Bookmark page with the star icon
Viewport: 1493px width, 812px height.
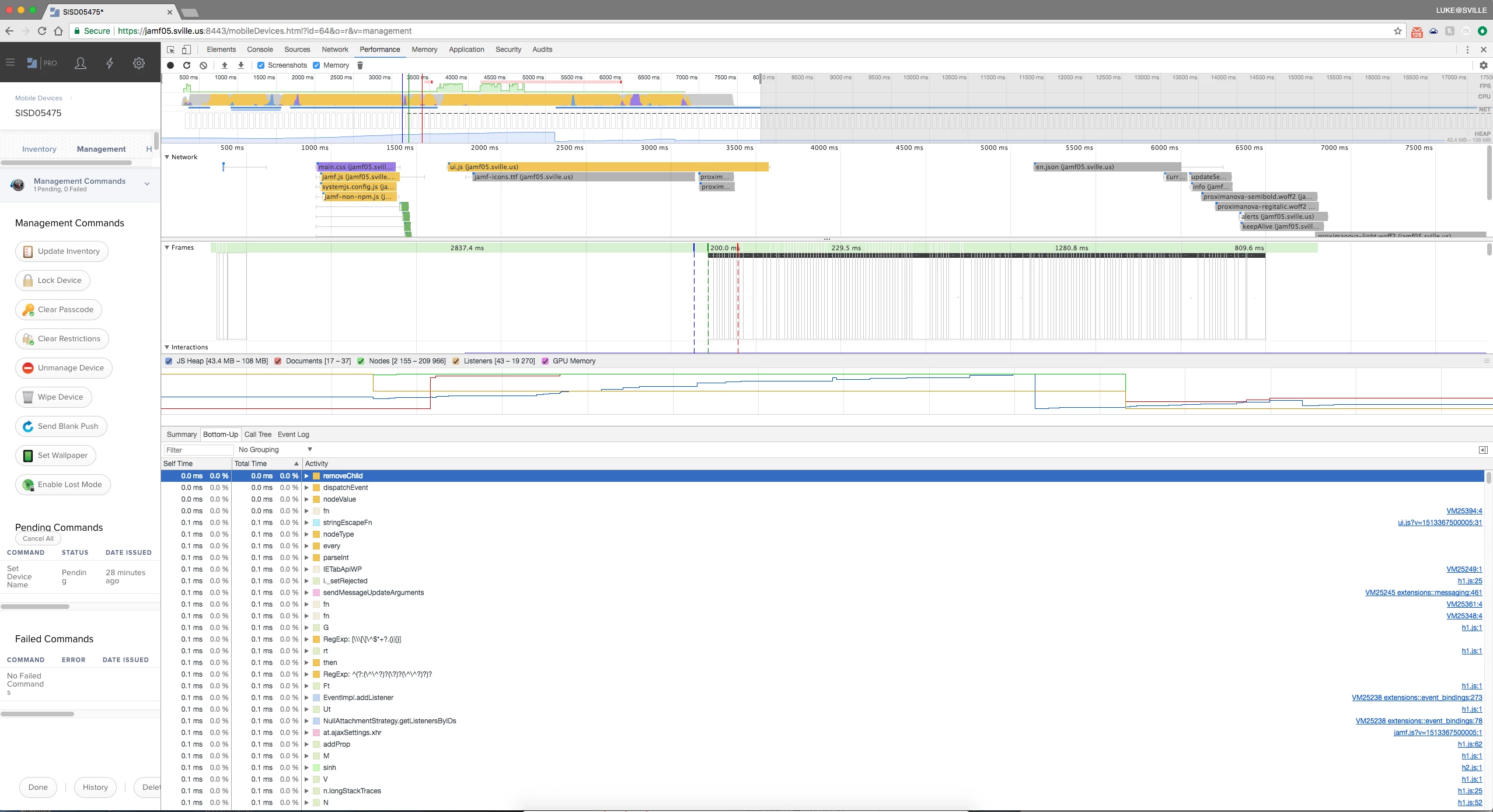coord(1398,31)
